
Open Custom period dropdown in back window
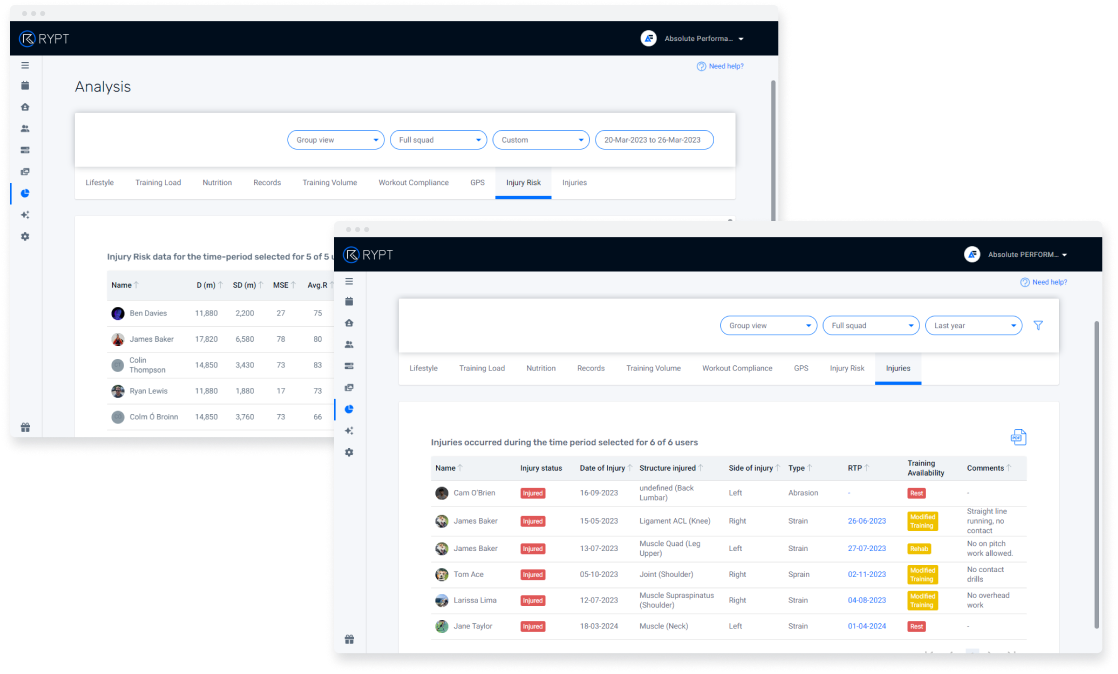click(541, 140)
